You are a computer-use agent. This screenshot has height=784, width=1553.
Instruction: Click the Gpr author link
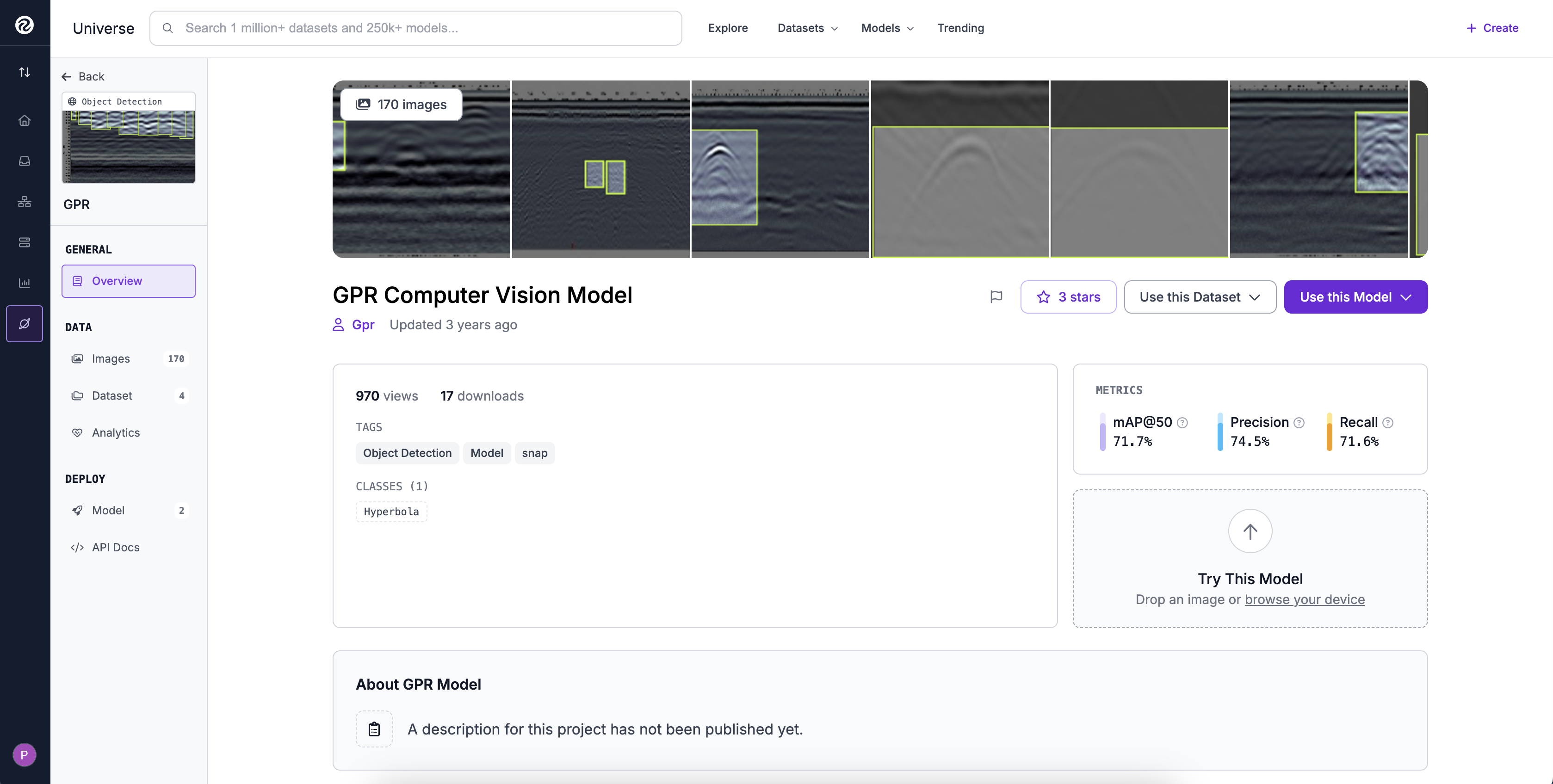point(363,325)
